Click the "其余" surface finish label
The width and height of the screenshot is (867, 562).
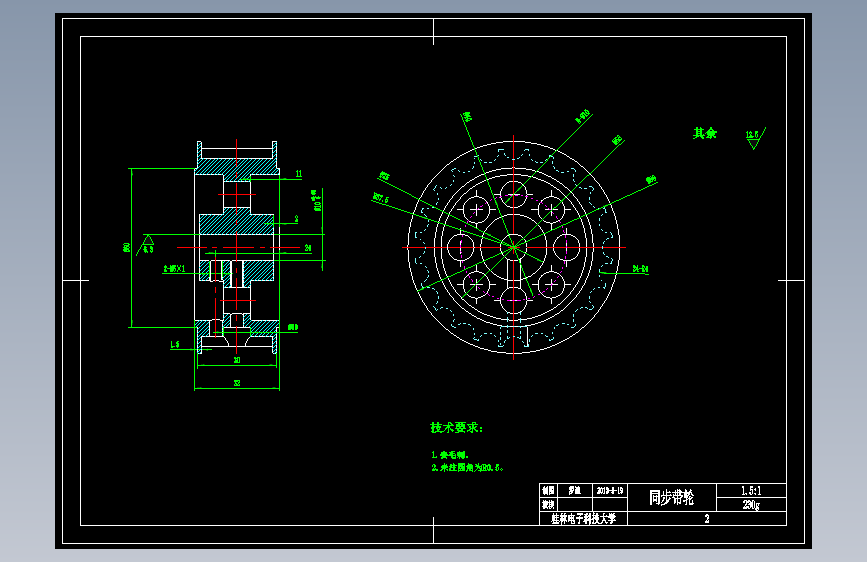click(705, 133)
